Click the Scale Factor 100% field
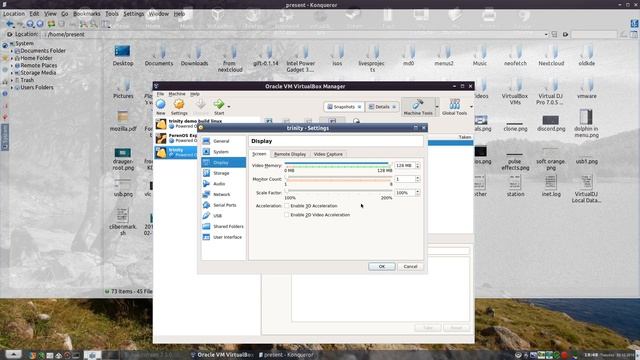Image resolution: width=640 pixels, height=360 pixels. click(x=404, y=192)
